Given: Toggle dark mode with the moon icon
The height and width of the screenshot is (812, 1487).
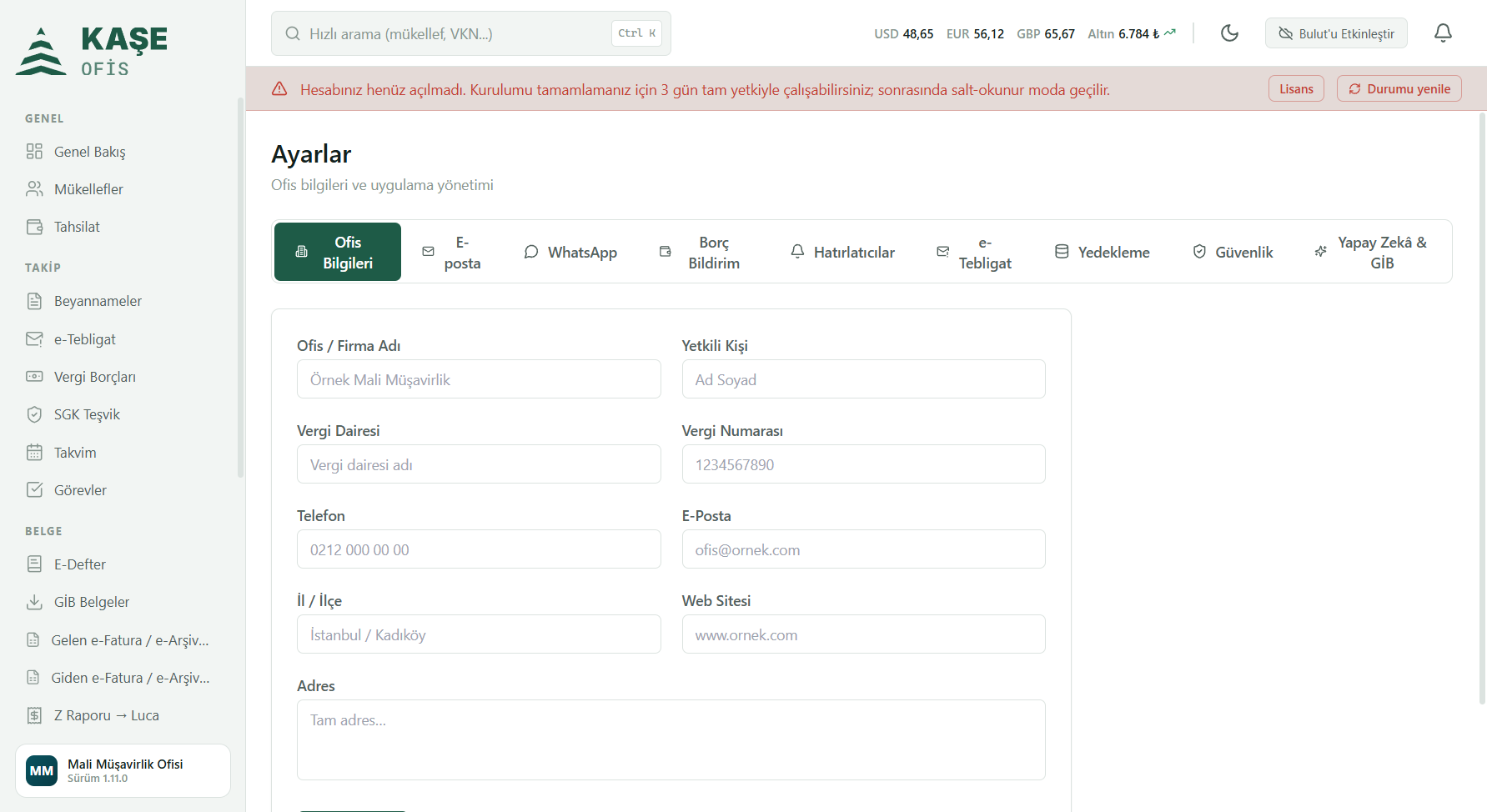Looking at the screenshot, I should point(1229,33).
